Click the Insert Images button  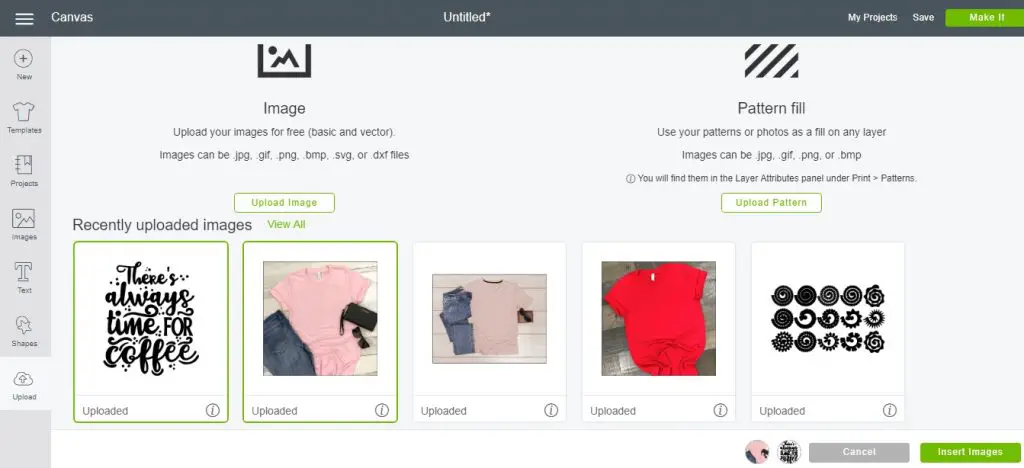(970, 452)
